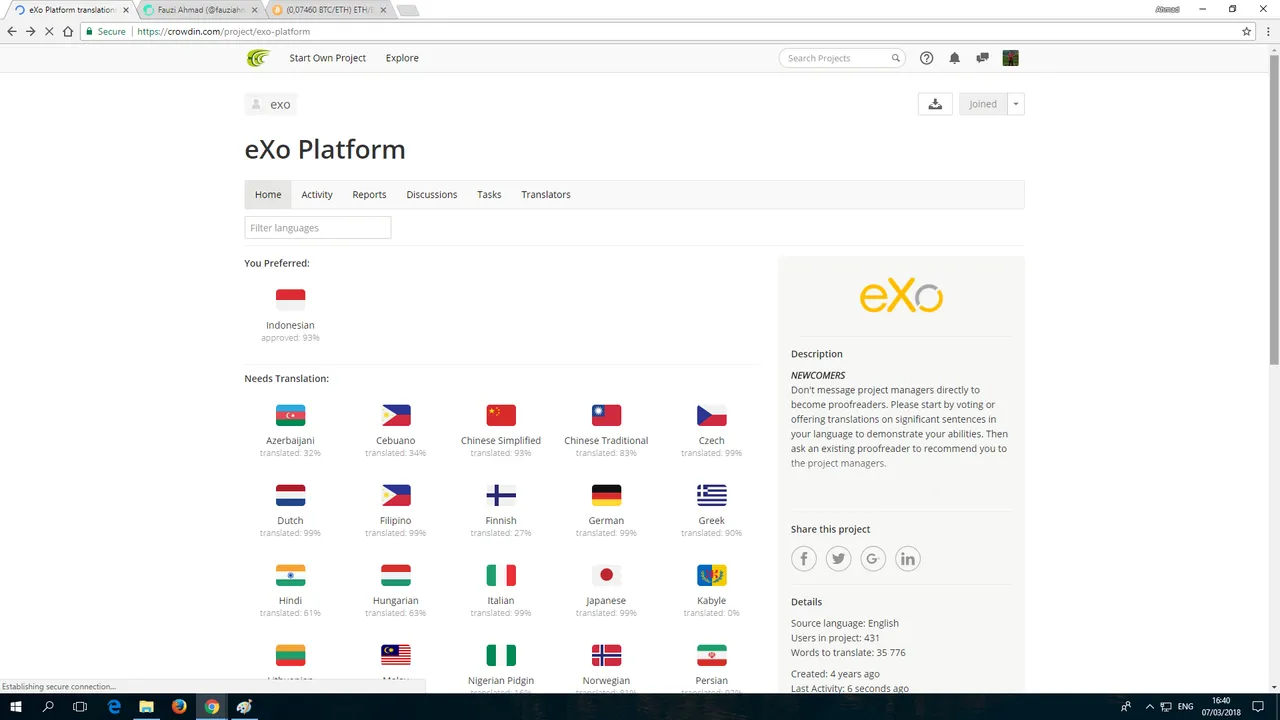The image size is (1280, 720).
Task: Open the Persian language link
Action: click(x=711, y=681)
